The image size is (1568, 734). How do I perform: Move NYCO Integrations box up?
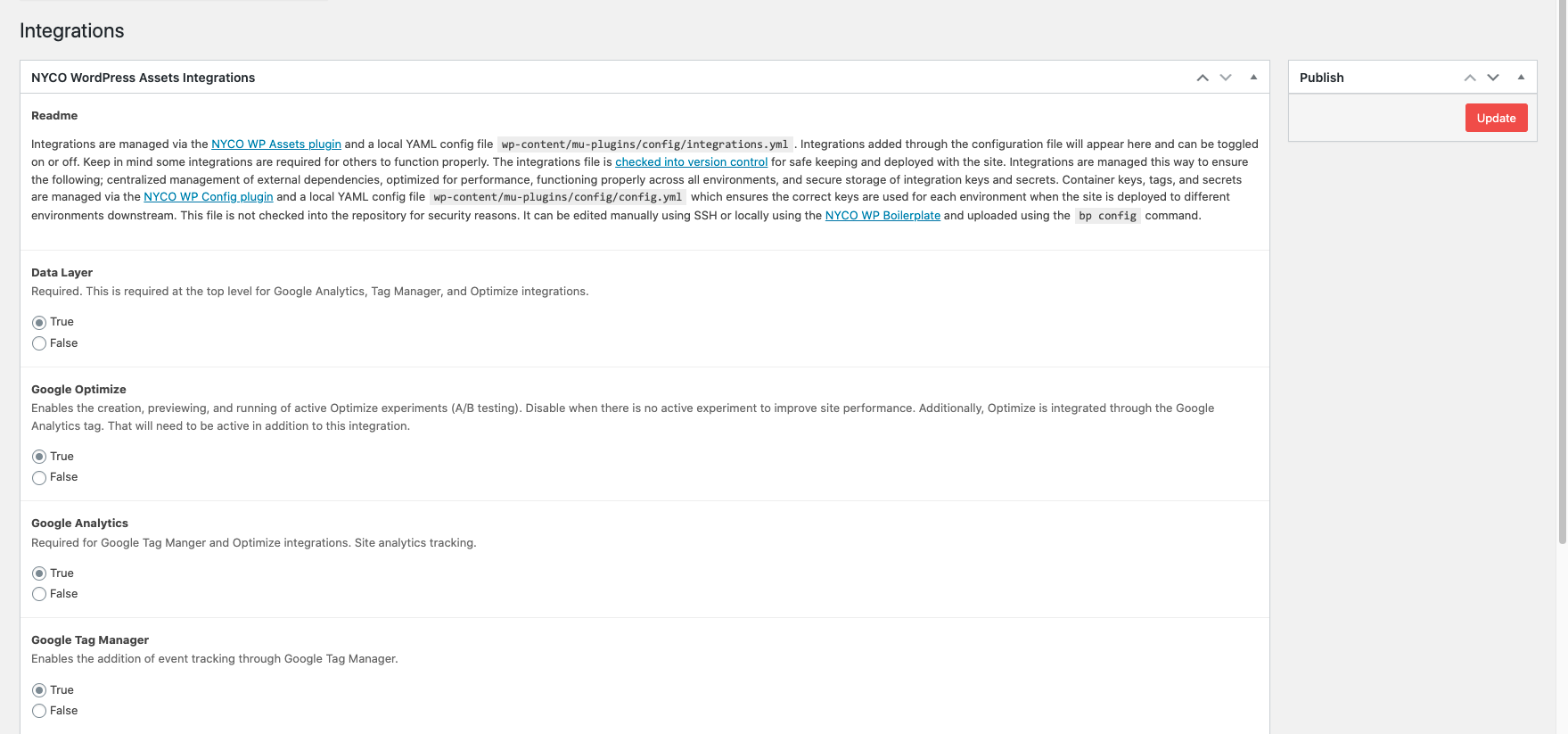(1203, 78)
